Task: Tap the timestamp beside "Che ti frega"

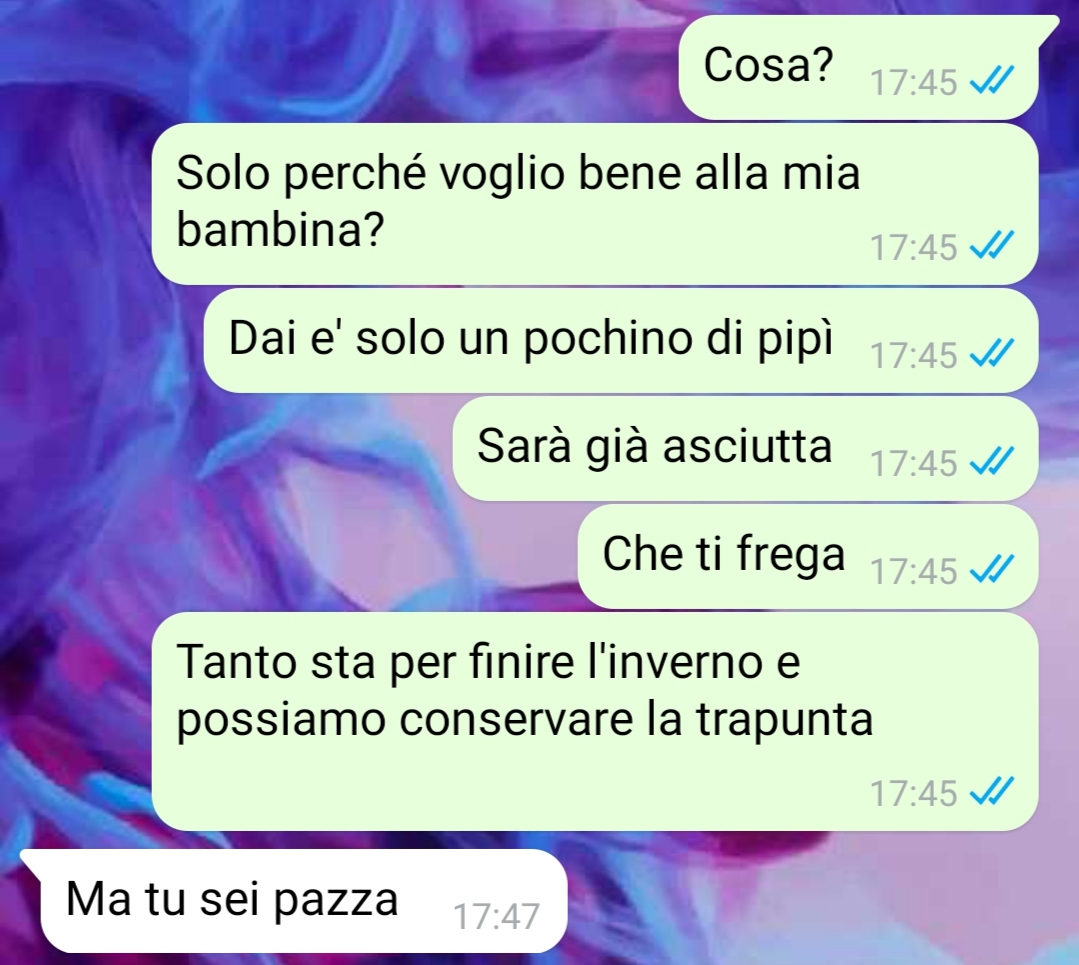Action: [x=914, y=571]
